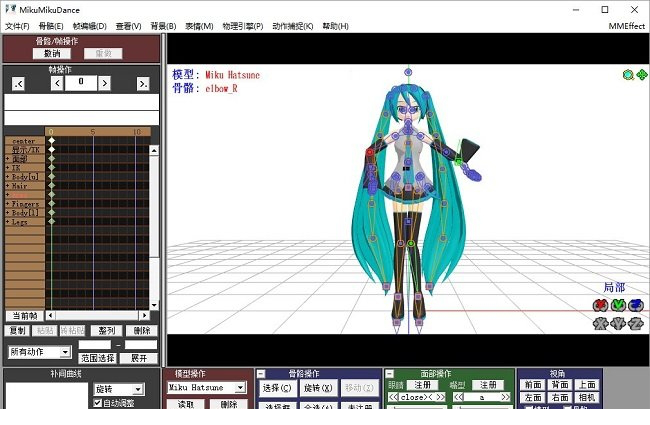Click the green pan view icon in viewport
Image resolution: width=650 pixels, height=425 pixels.
(x=642, y=75)
